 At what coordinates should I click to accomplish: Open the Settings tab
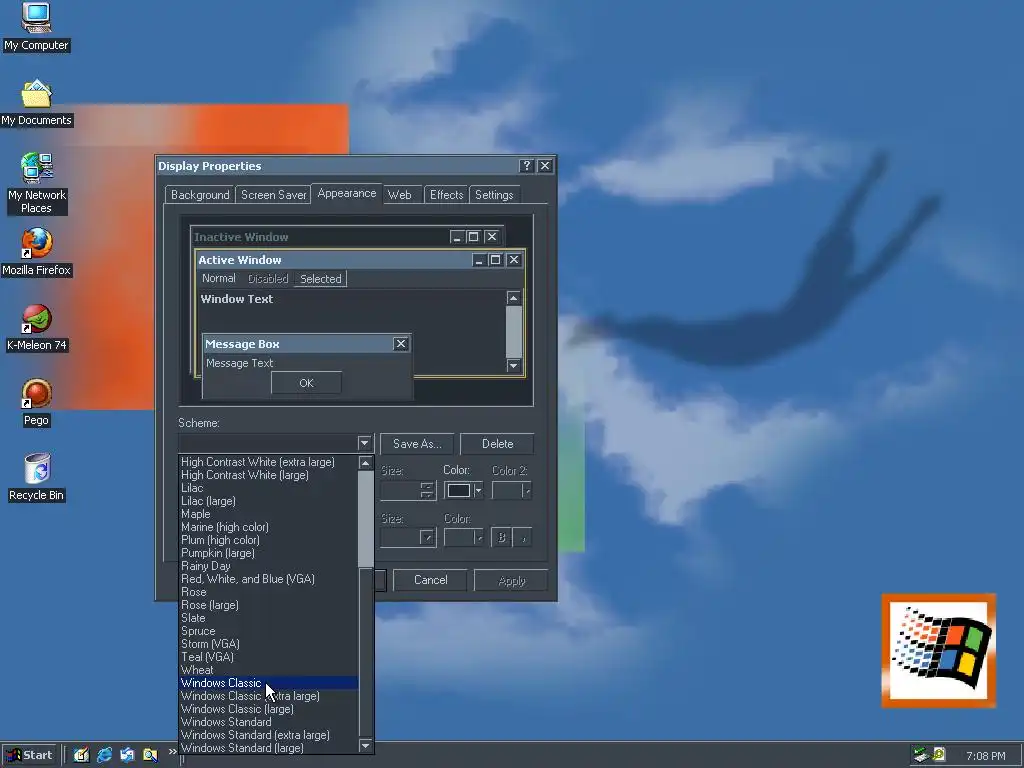pyautogui.click(x=494, y=195)
